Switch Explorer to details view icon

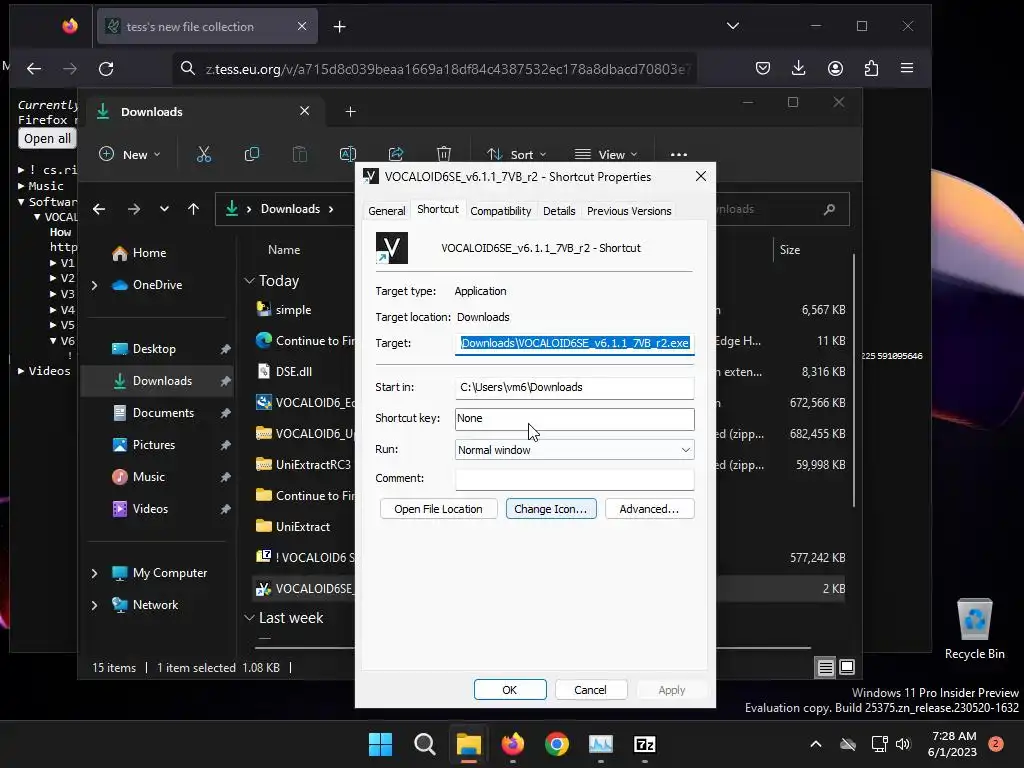coord(825,667)
